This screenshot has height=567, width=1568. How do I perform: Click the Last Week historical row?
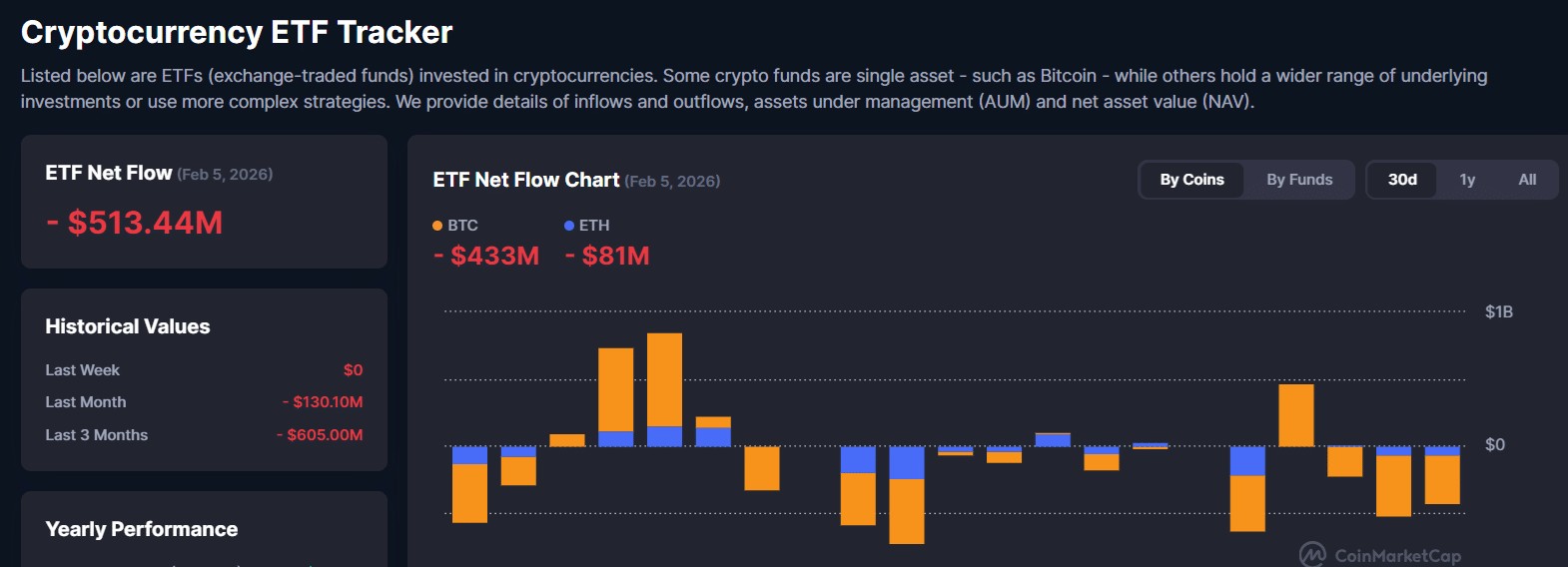pos(204,370)
